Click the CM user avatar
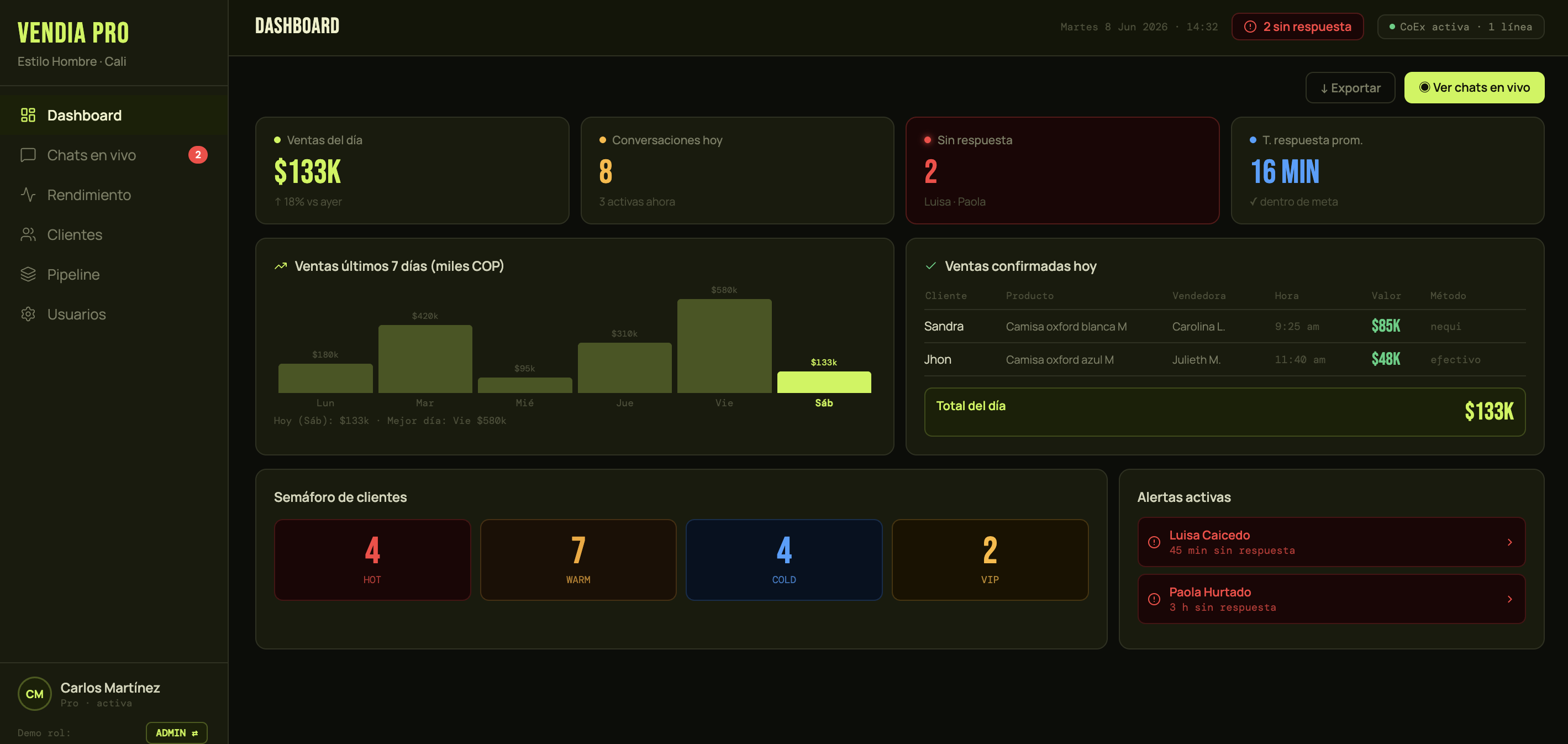 point(35,694)
